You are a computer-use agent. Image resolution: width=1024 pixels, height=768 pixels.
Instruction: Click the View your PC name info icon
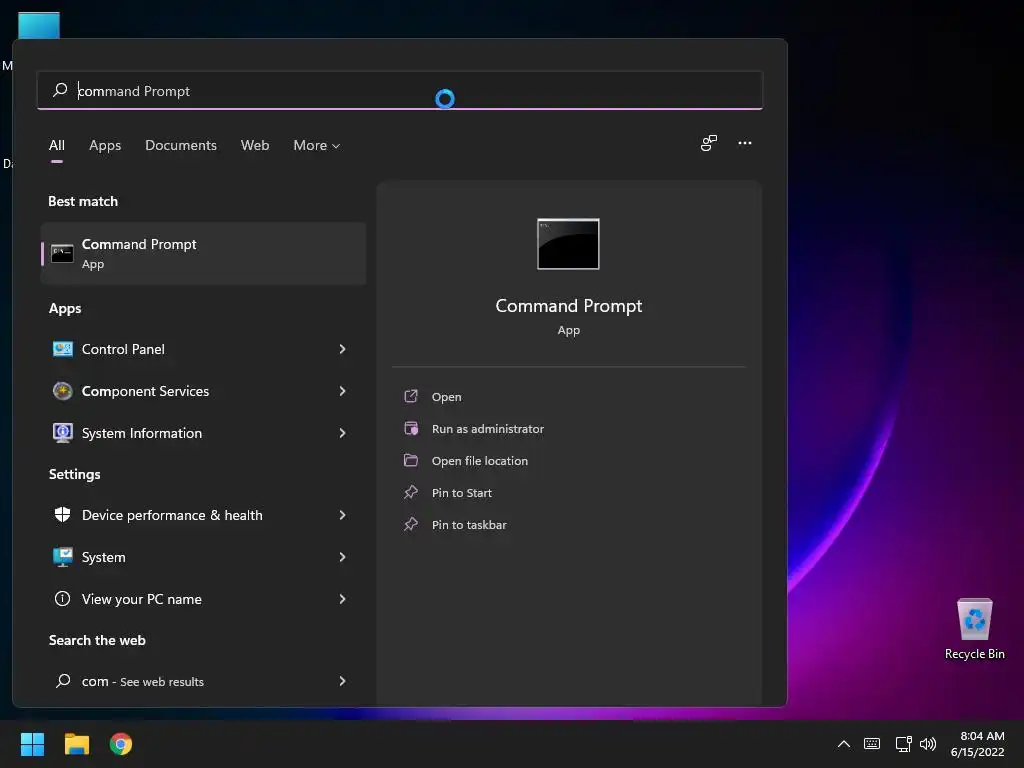tap(63, 598)
